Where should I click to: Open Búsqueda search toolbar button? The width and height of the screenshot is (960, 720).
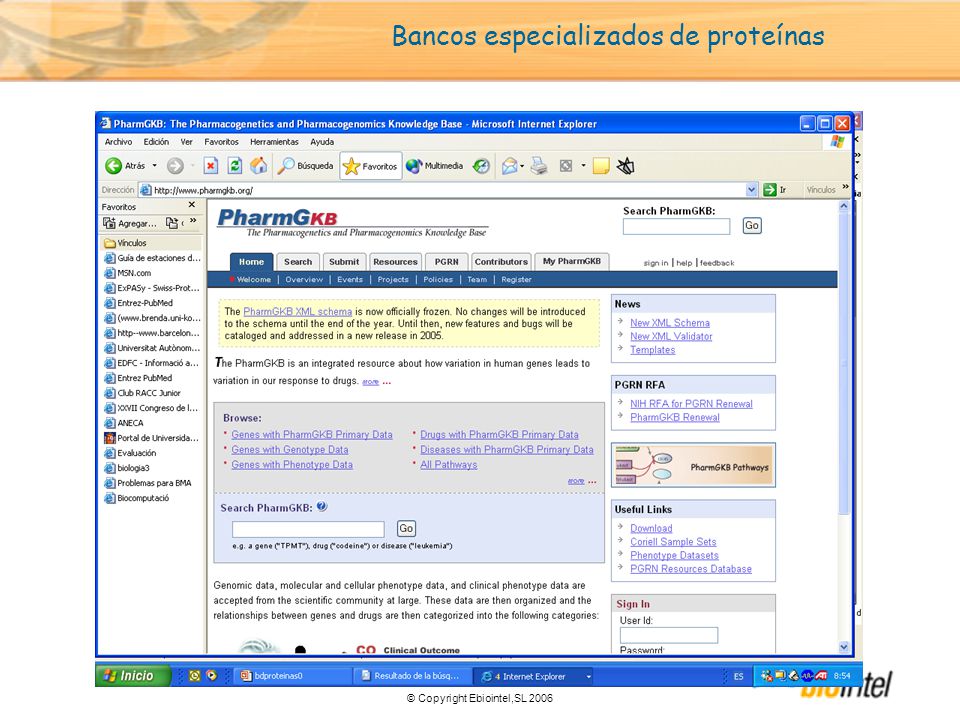coord(306,166)
